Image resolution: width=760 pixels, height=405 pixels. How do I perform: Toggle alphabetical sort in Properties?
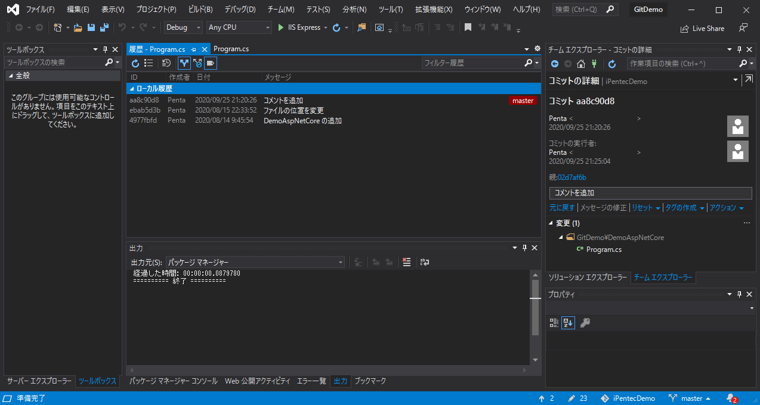568,323
